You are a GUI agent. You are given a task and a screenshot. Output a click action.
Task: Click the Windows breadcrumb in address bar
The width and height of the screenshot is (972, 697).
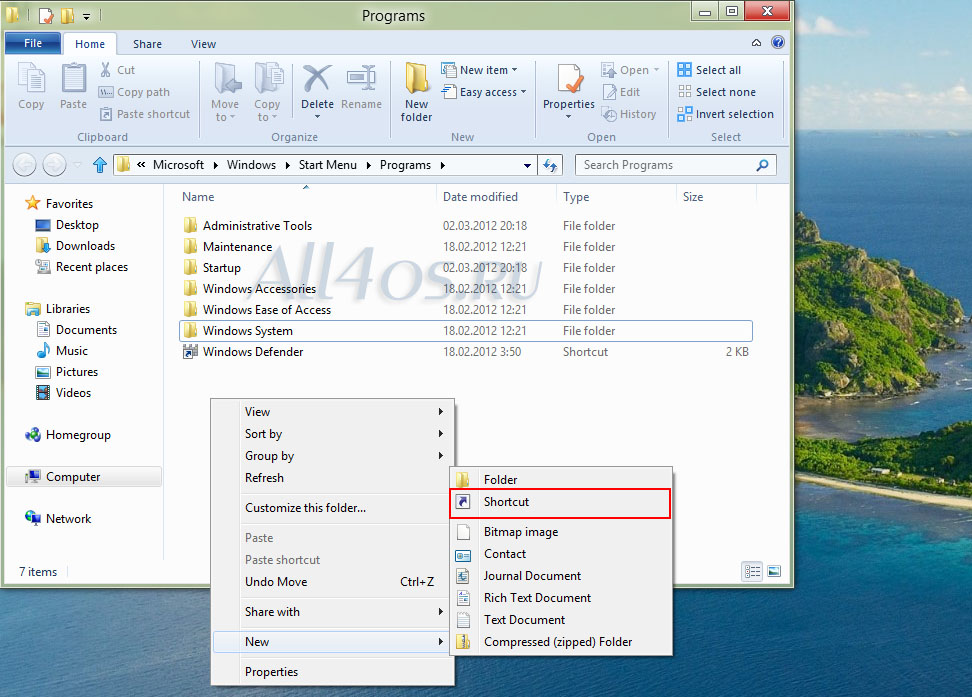click(x=251, y=165)
